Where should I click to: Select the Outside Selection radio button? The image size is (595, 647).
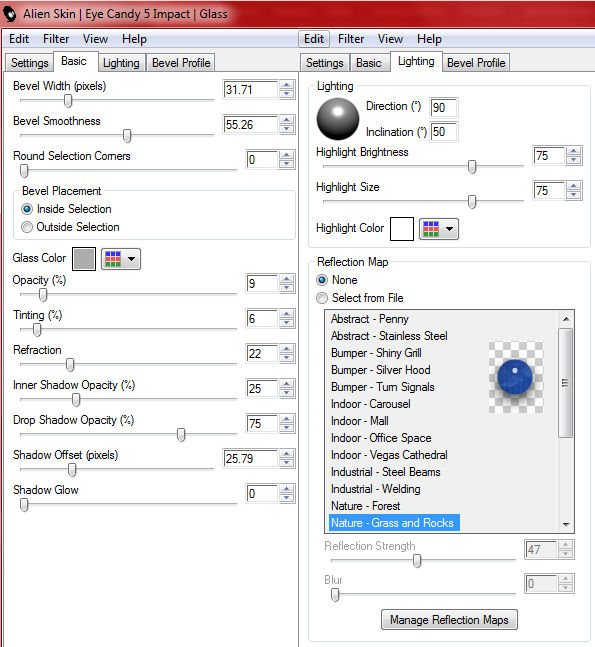[70, 227]
